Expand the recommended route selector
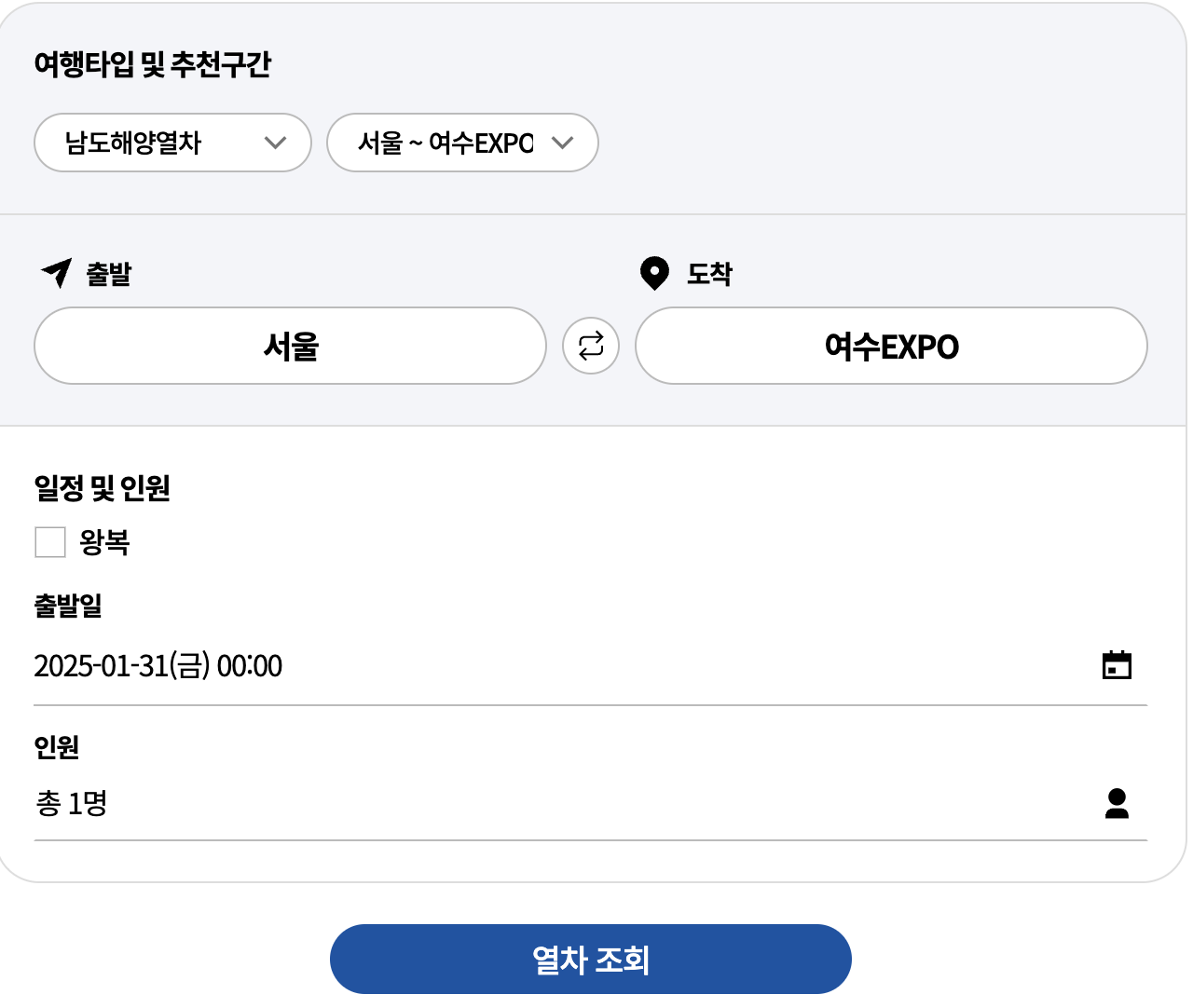 (x=462, y=143)
